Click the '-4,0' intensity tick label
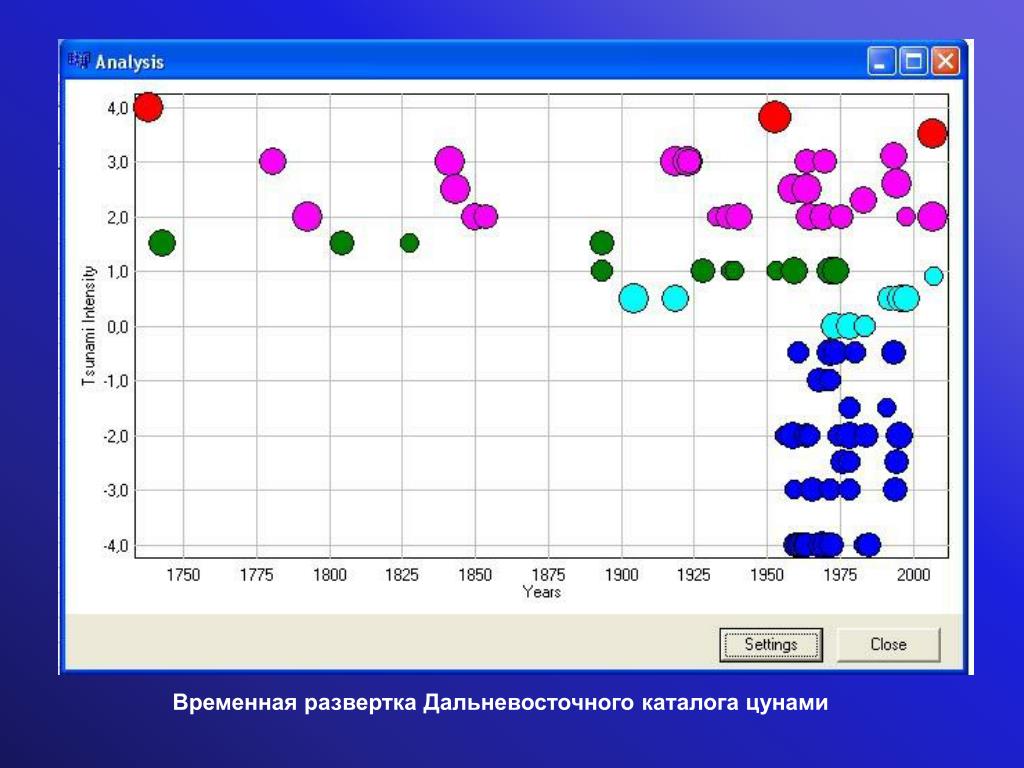The width and height of the screenshot is (1024, 768). click(115, 545)
